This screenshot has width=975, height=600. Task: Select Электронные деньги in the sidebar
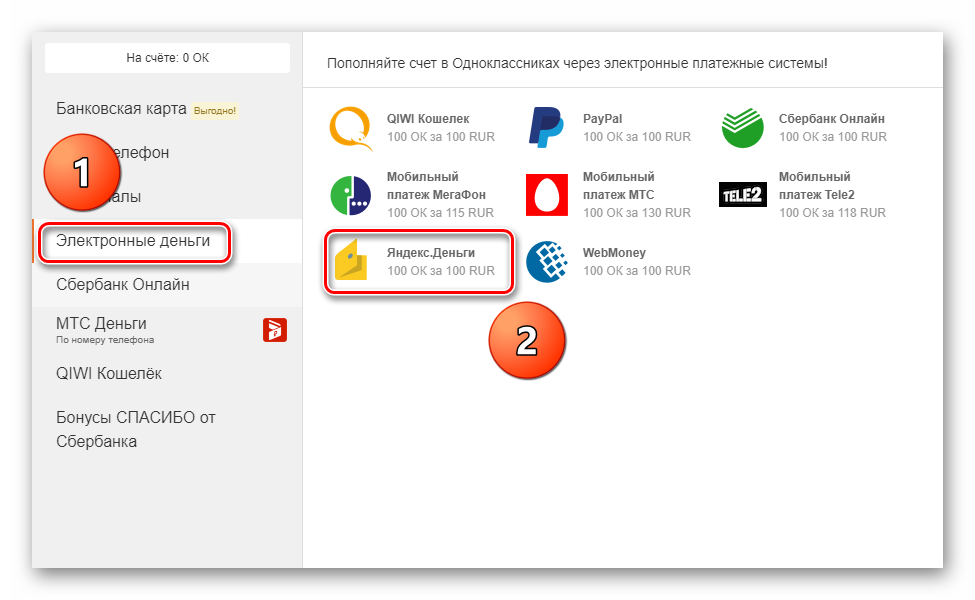[133, 241]
